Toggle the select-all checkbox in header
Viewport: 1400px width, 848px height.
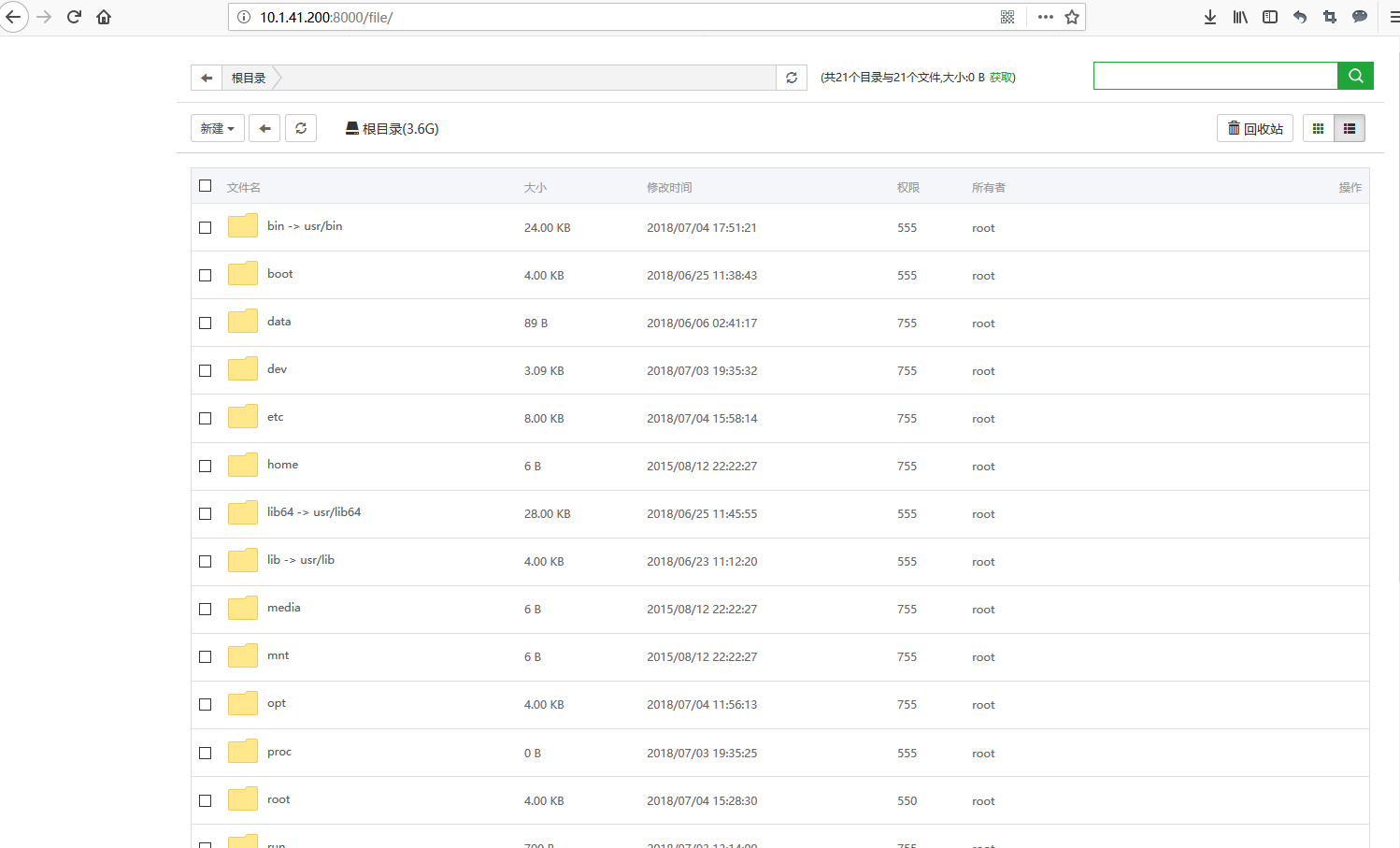(x=206, y=186)
